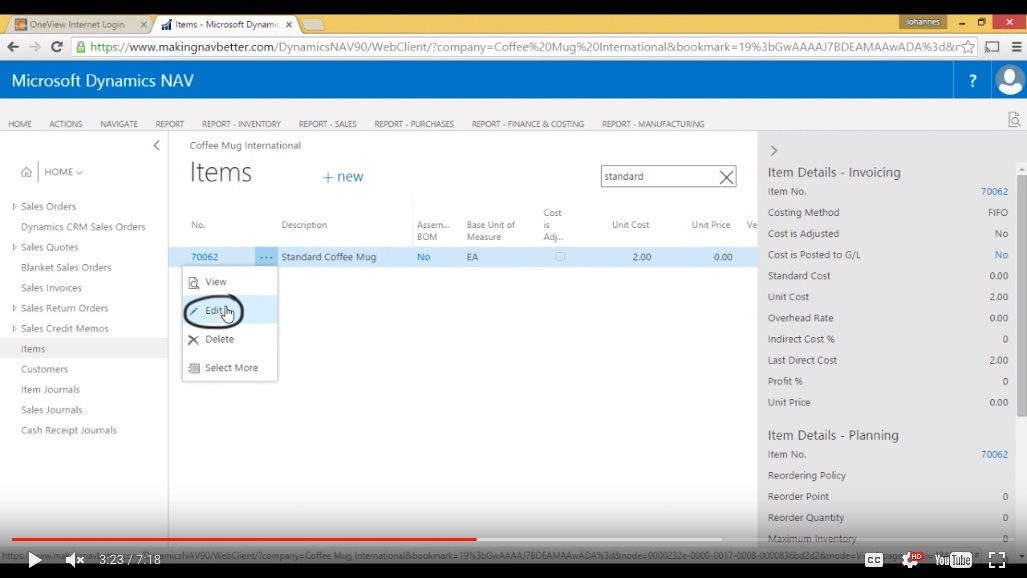The height and width of the screenshot is (578, 1027).
Task: Choose Edit from the context menu
Action: coord(229,311)
